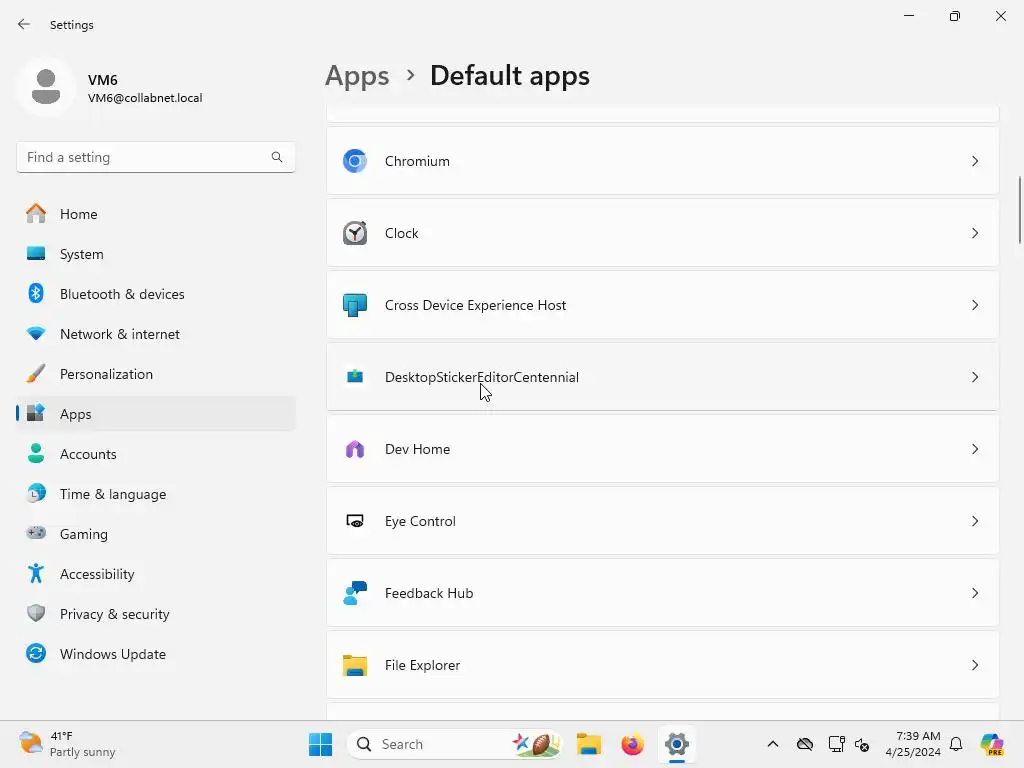
Task: Click the search magnifier in Find a setting
Action: (x=277, y=157)
